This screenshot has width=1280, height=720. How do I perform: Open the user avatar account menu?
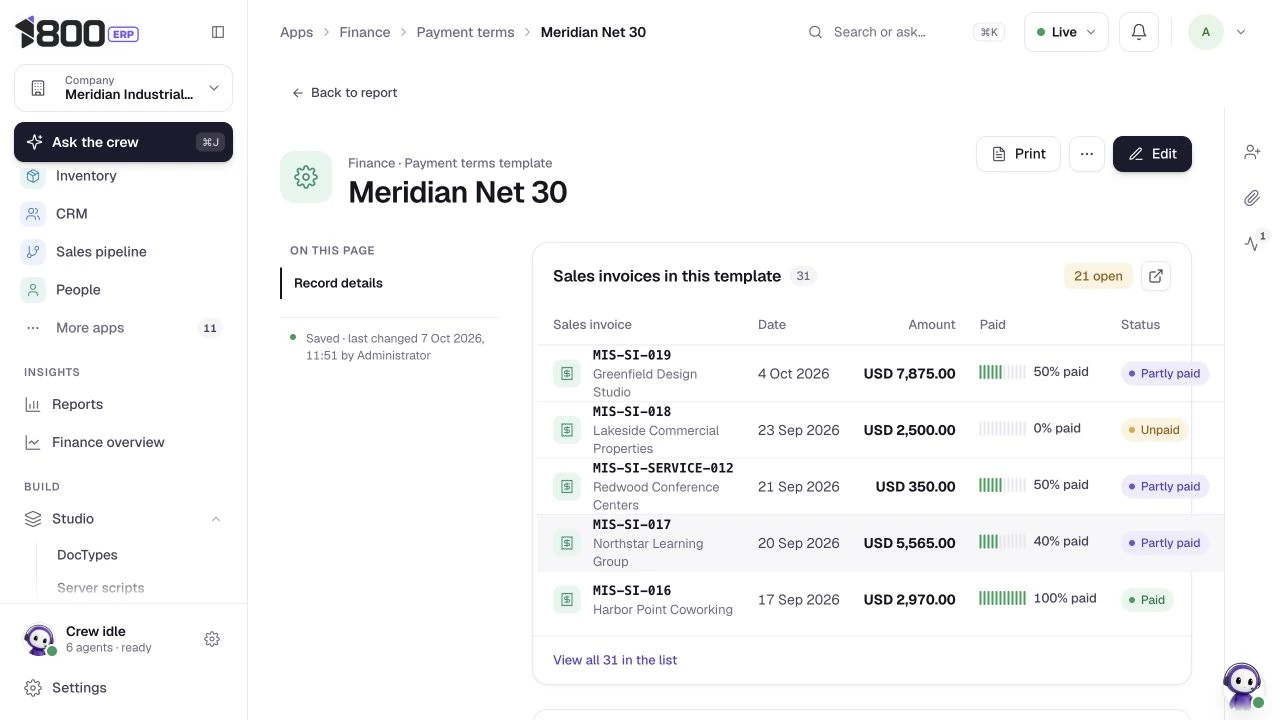pos(1217,32)
